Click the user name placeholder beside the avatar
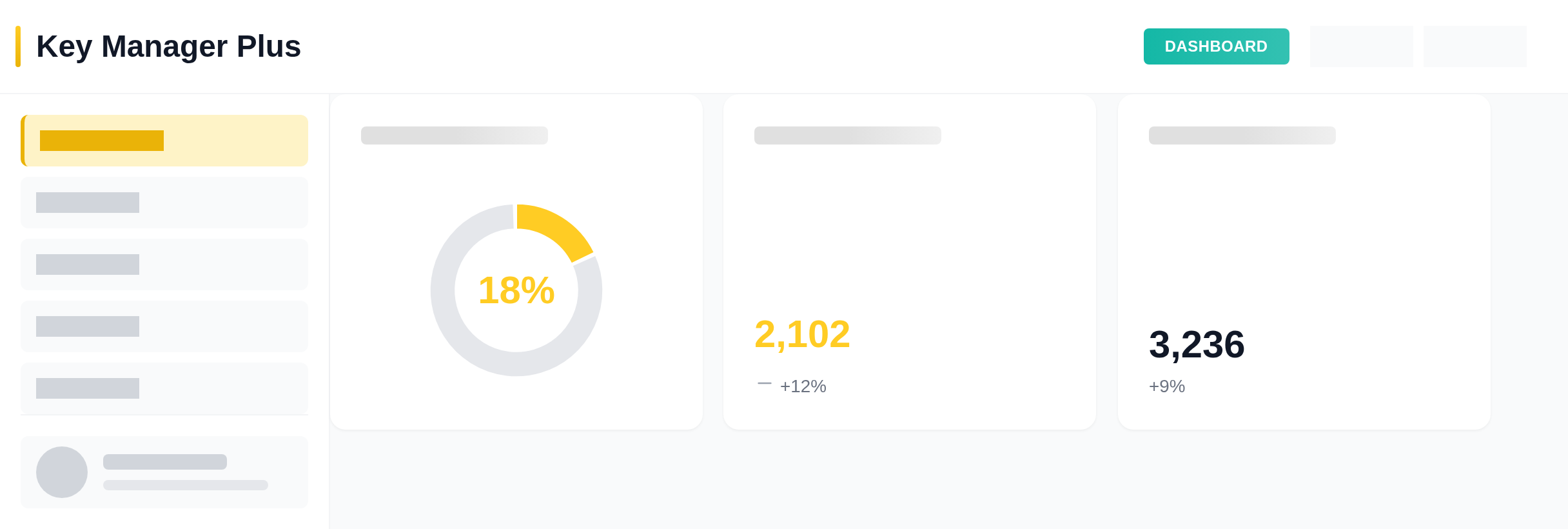Viewport: 1568px width, 529px height. 165,462
